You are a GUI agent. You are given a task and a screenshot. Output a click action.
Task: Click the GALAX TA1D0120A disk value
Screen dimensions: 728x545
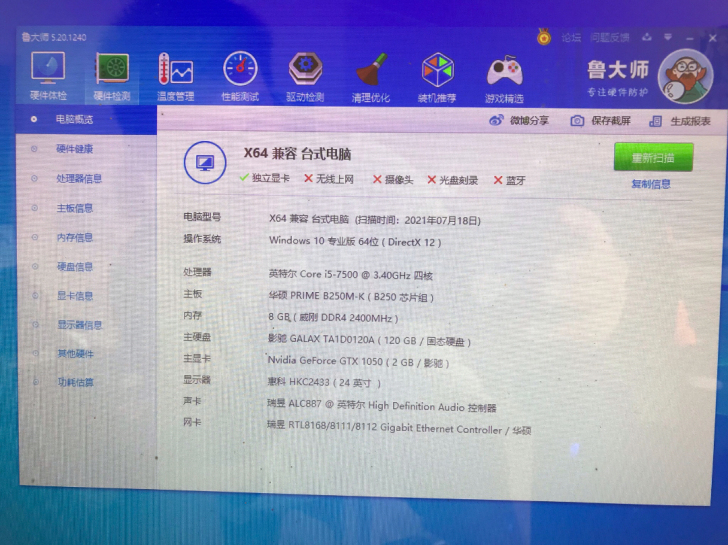(x=369, y=340)
